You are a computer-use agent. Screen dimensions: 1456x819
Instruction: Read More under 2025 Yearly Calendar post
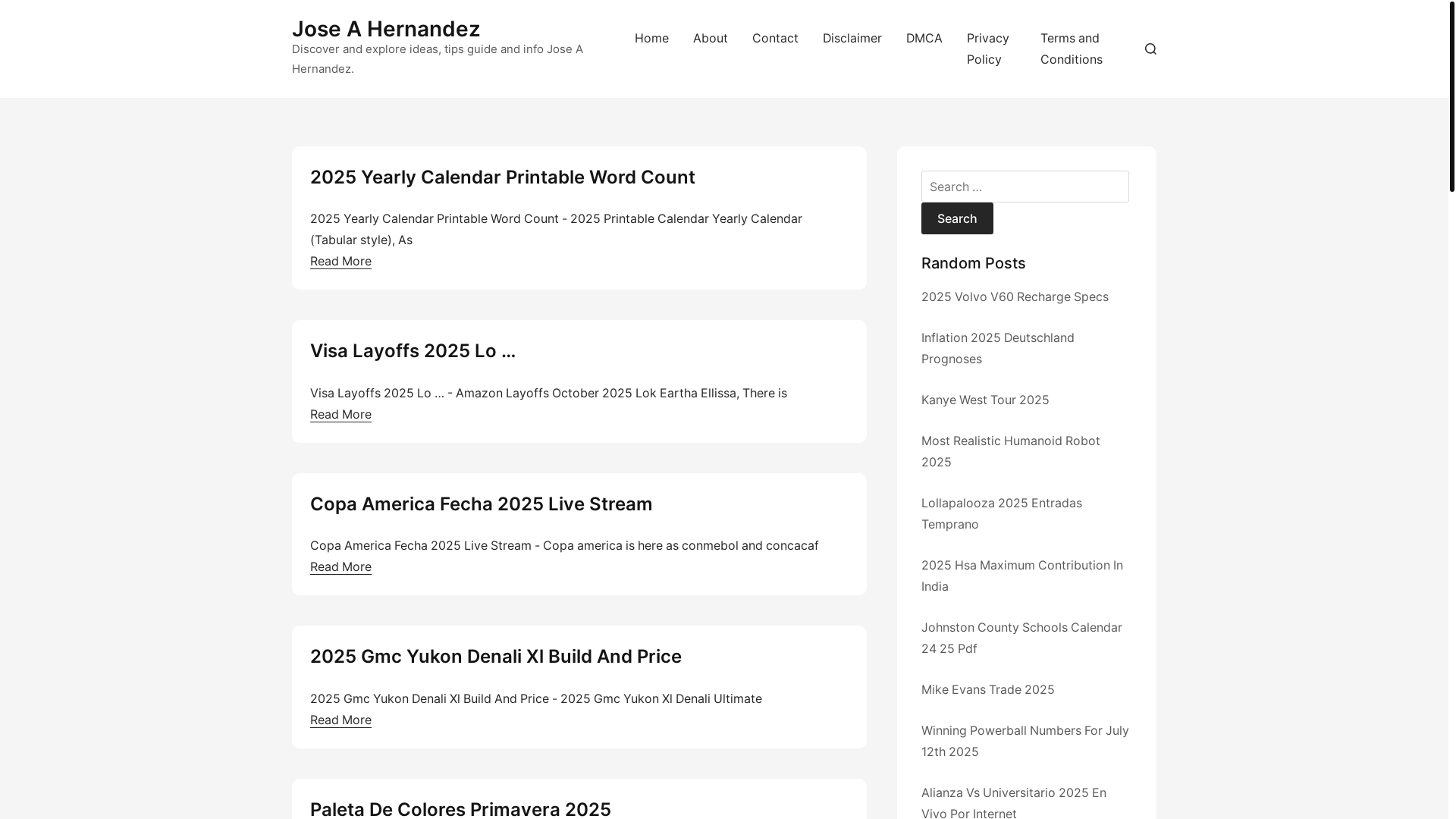[340, 261]
